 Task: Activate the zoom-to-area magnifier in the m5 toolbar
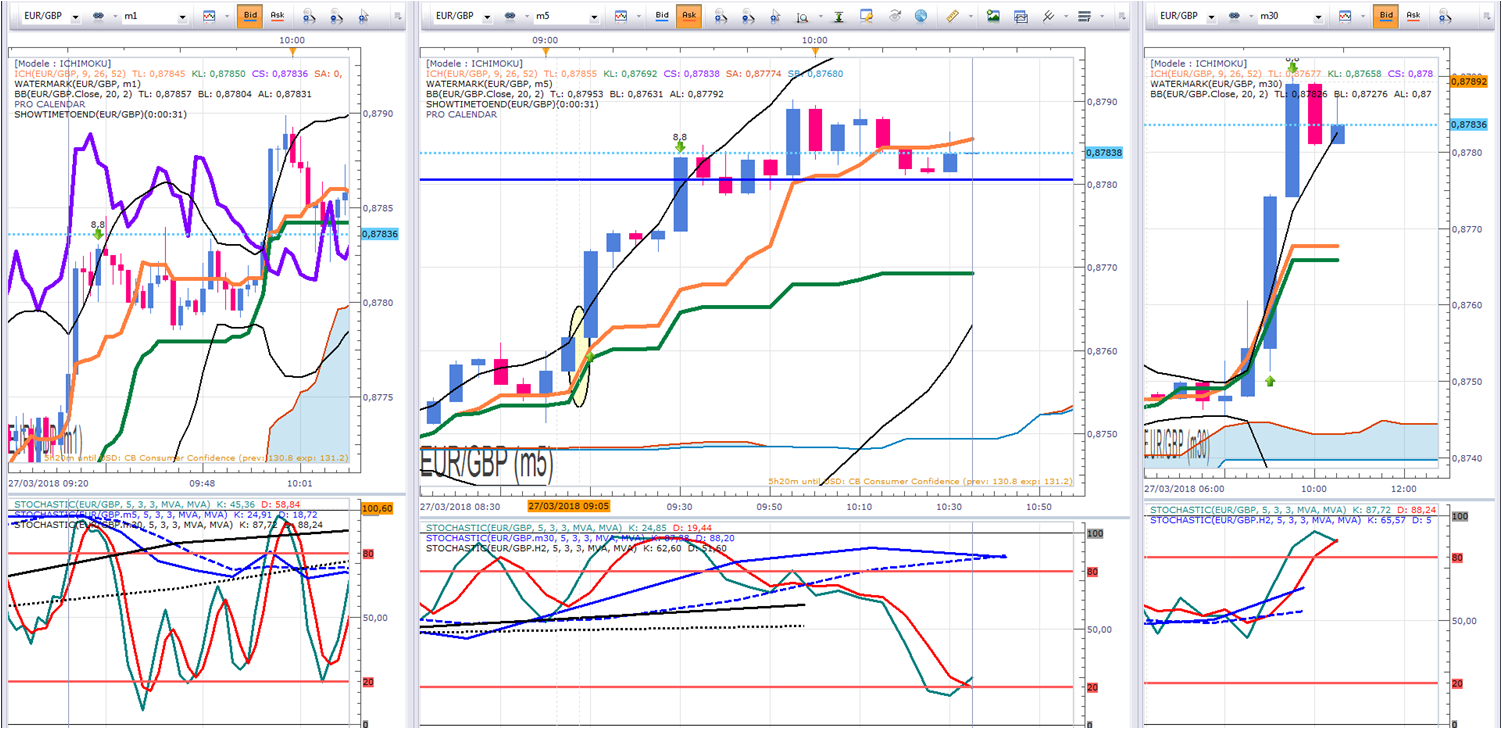[803, 16]
